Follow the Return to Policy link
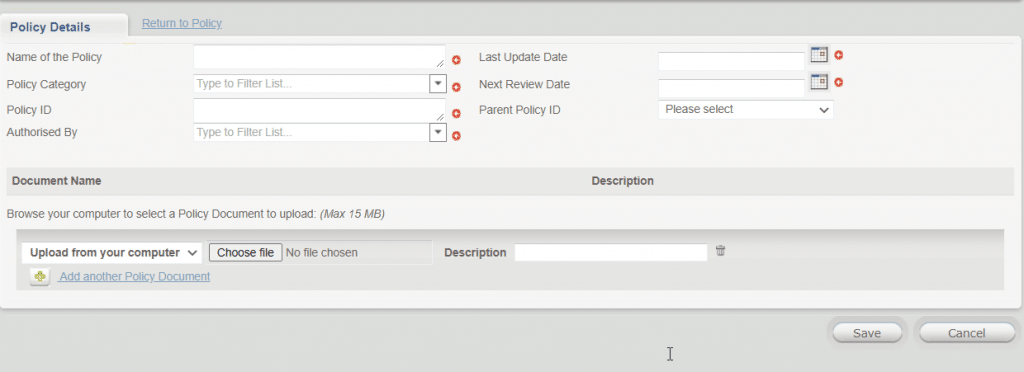 [182, 23]
